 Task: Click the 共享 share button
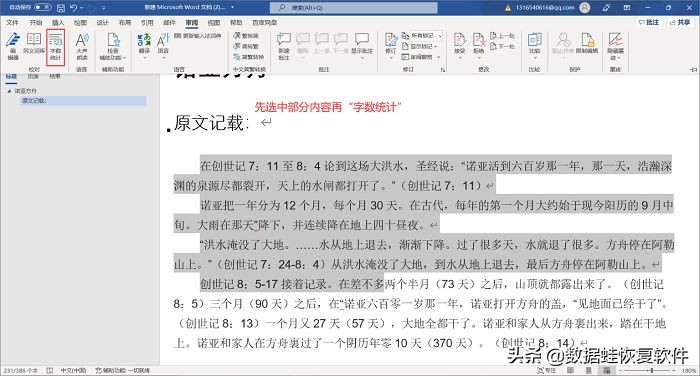coord(680,22)
